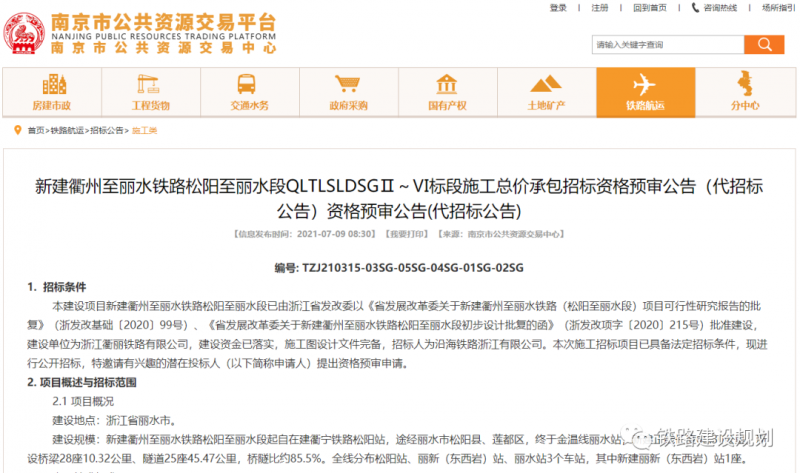800x473 pixels.
Task: Select the 交通水务 bus category
Action: (249, 91)
